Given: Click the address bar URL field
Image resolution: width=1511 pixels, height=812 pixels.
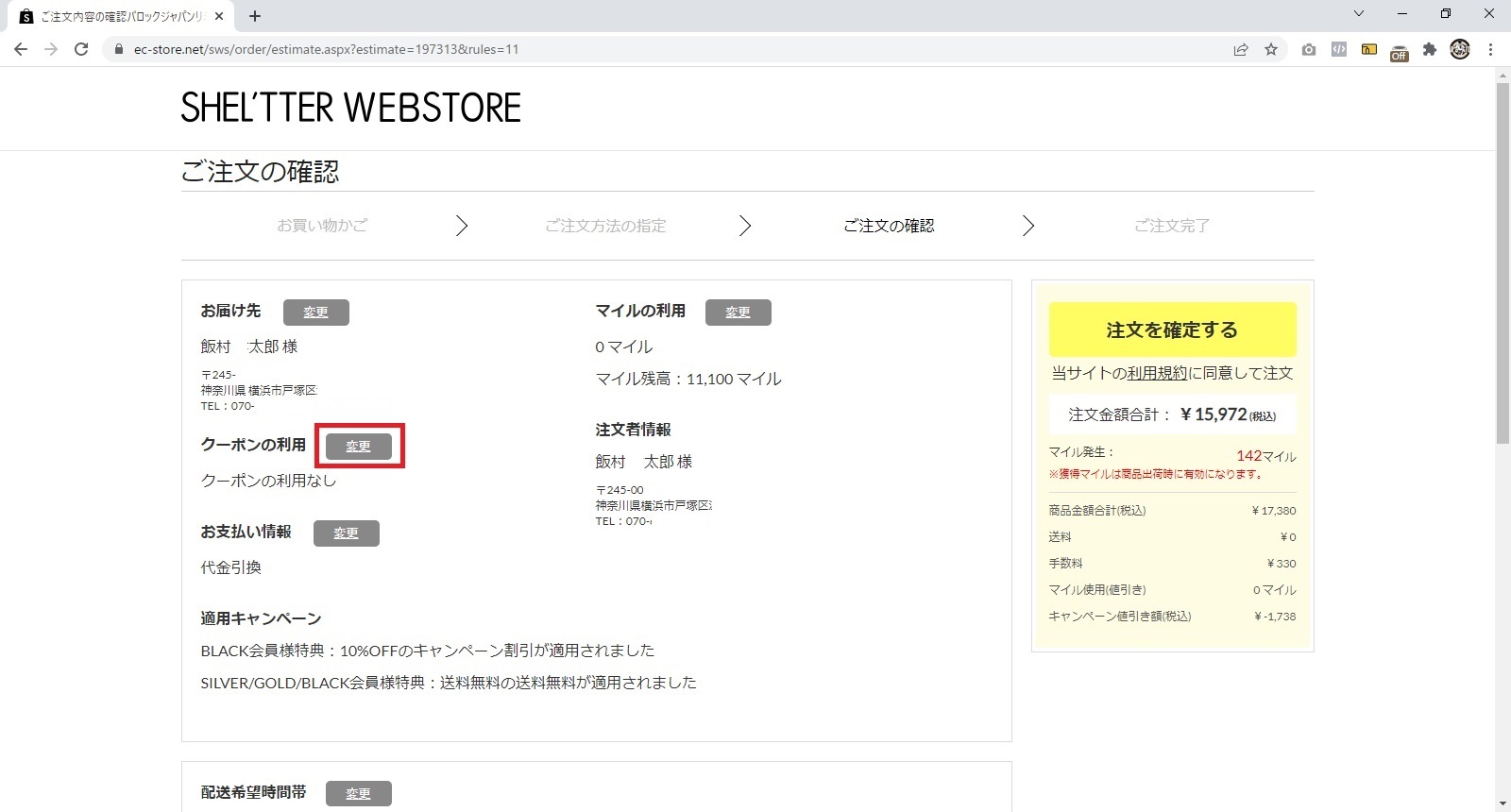Looking at the screenshot, I should point(661,49).
